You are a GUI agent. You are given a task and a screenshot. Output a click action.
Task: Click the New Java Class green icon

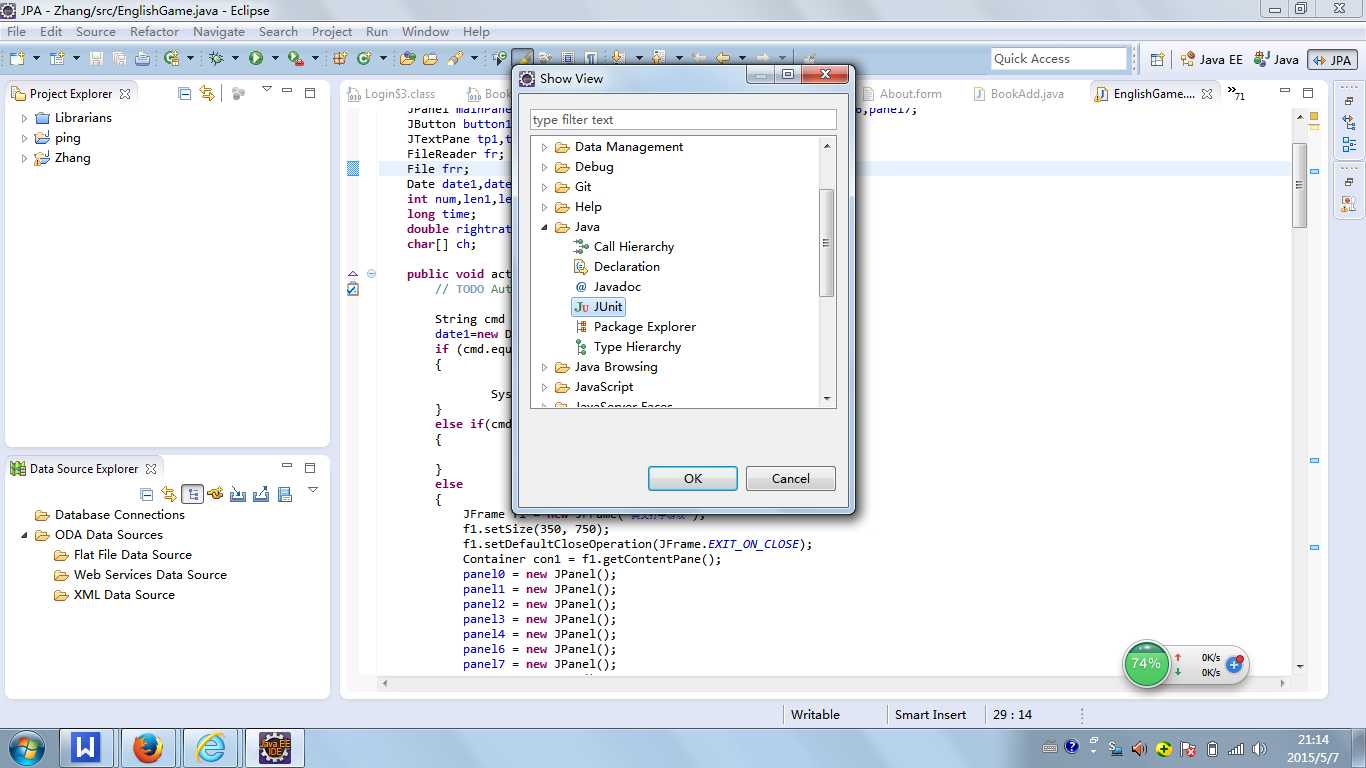tap(363, 59)
